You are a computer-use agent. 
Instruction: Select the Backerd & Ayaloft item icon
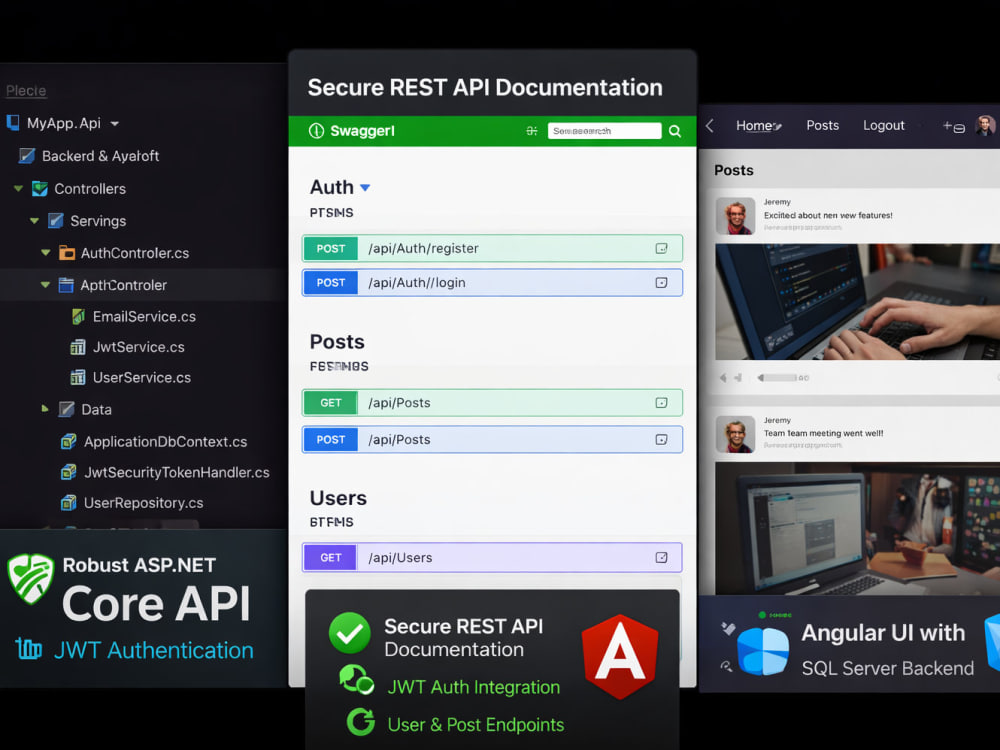pos(27,156)
